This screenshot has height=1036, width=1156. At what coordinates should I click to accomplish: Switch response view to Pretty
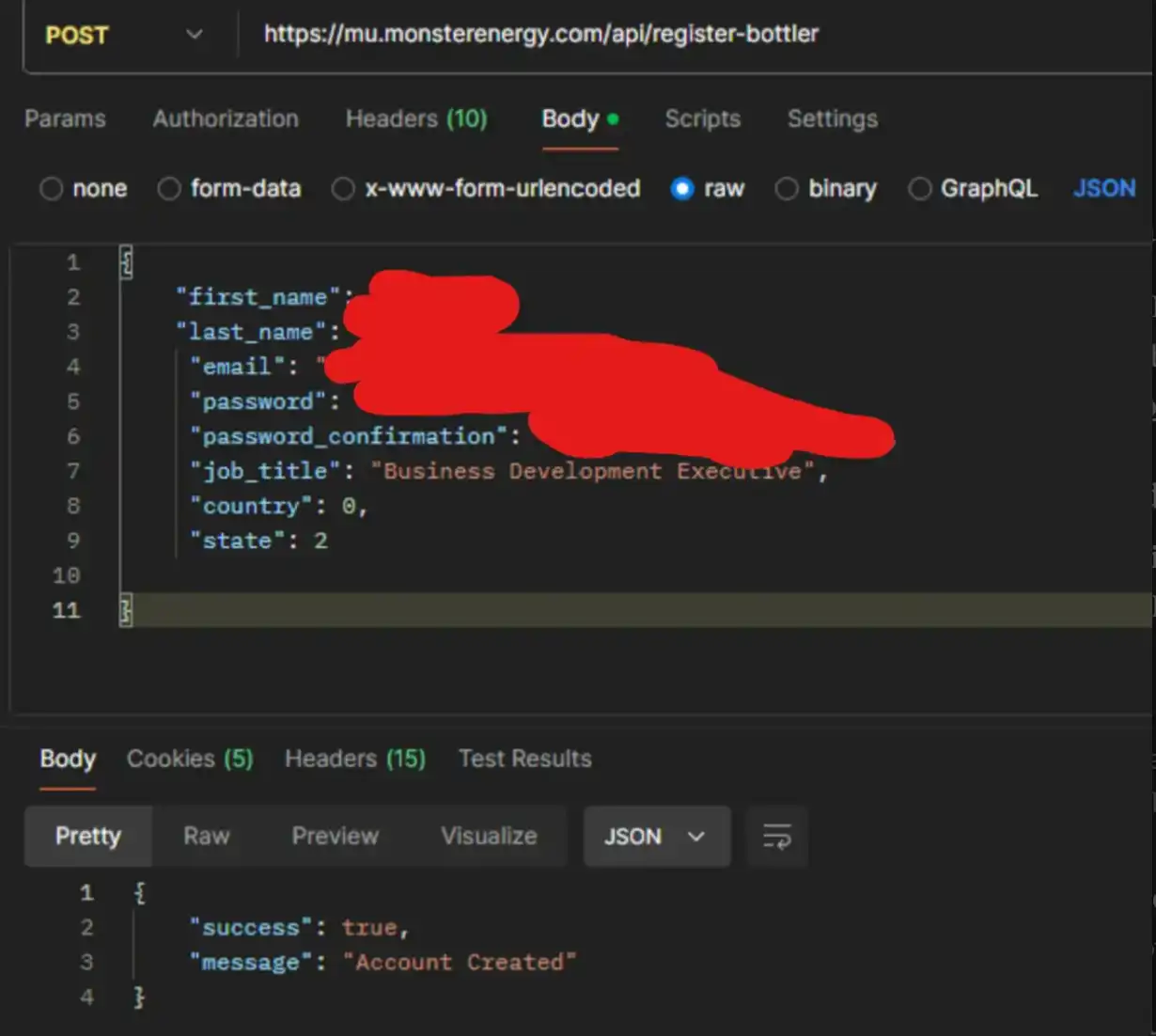click(88, 837)
